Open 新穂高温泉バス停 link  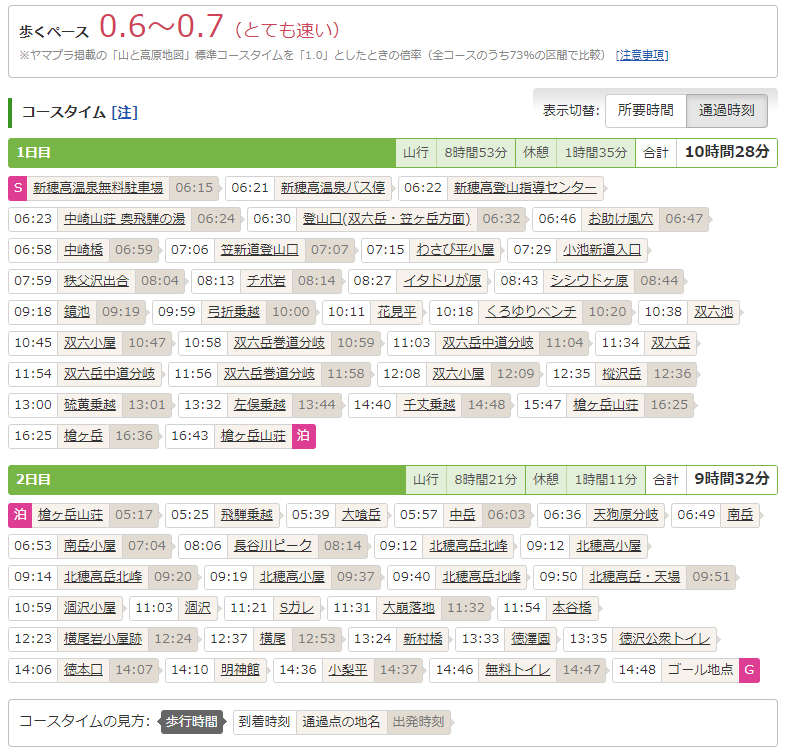tap(333, 188)
